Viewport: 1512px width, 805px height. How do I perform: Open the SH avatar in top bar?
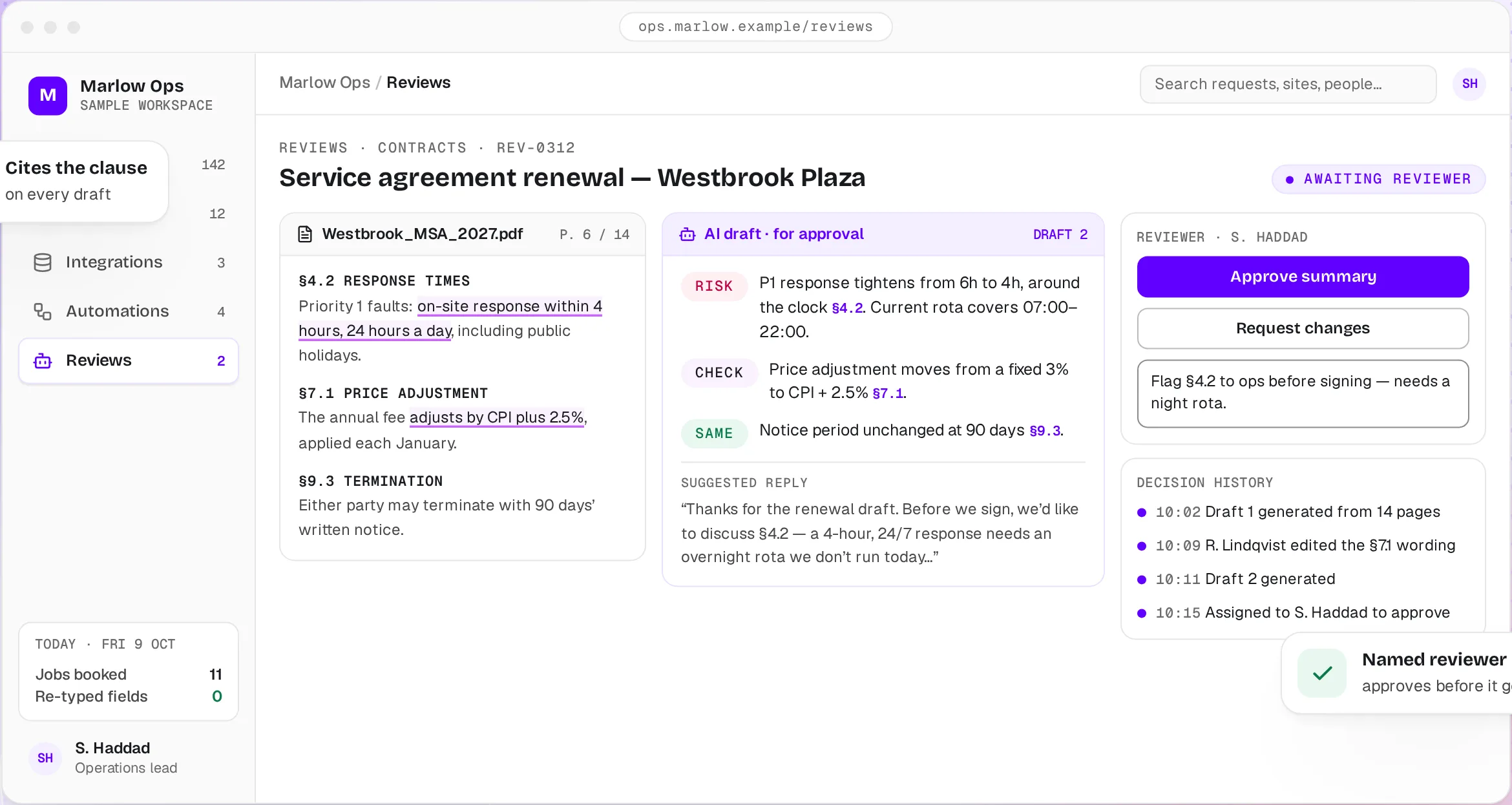[1469, 84]
